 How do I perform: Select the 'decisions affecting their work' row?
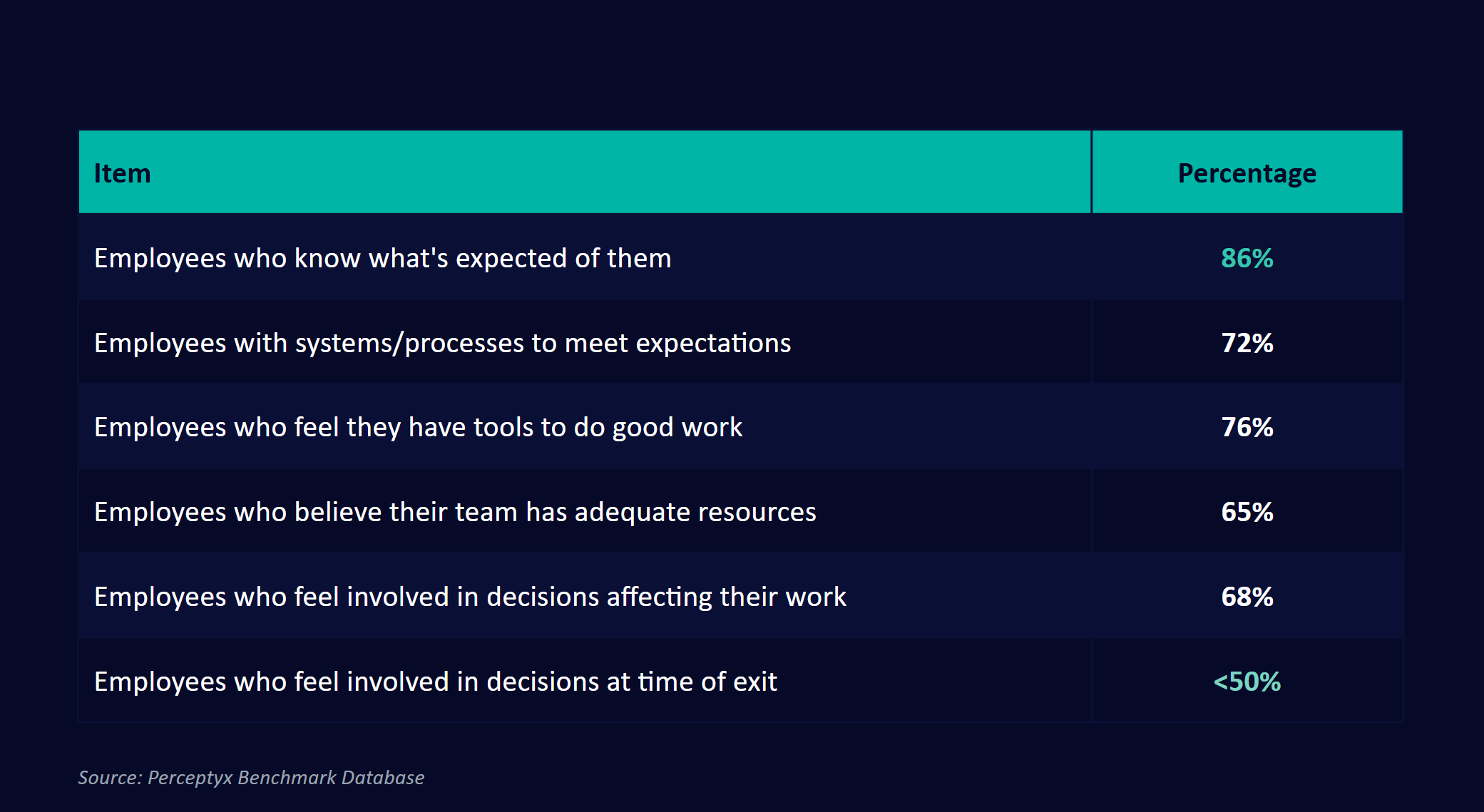pyautogui.click(x=470, y=597)
